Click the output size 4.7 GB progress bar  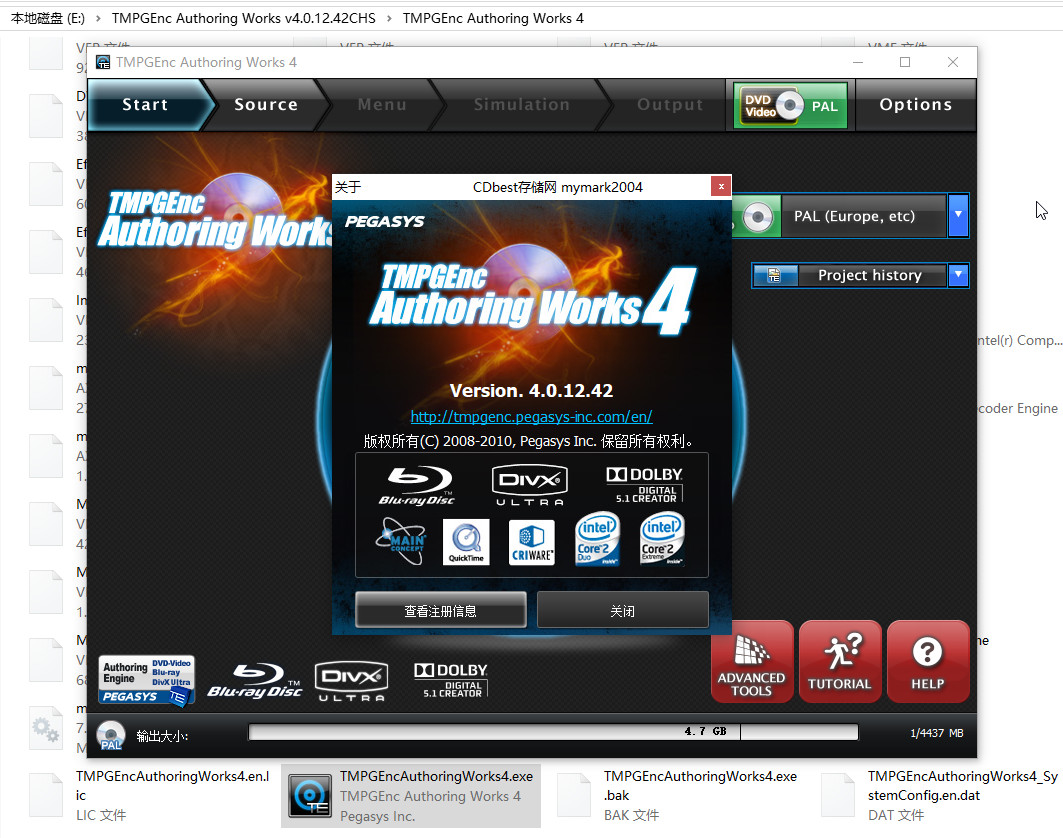[x=553, y=732]
